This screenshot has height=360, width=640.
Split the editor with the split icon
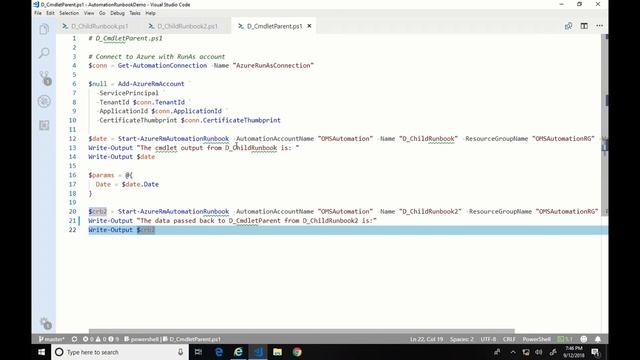pos(584,26)
